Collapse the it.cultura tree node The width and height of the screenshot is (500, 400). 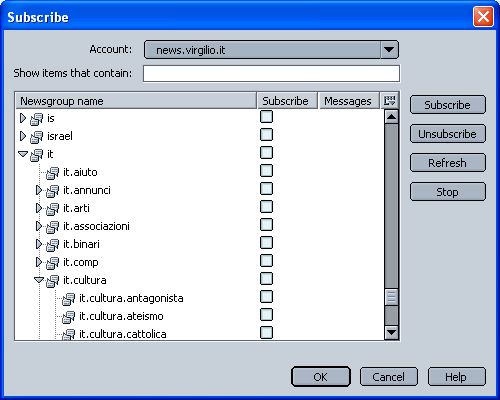(39, 280)
